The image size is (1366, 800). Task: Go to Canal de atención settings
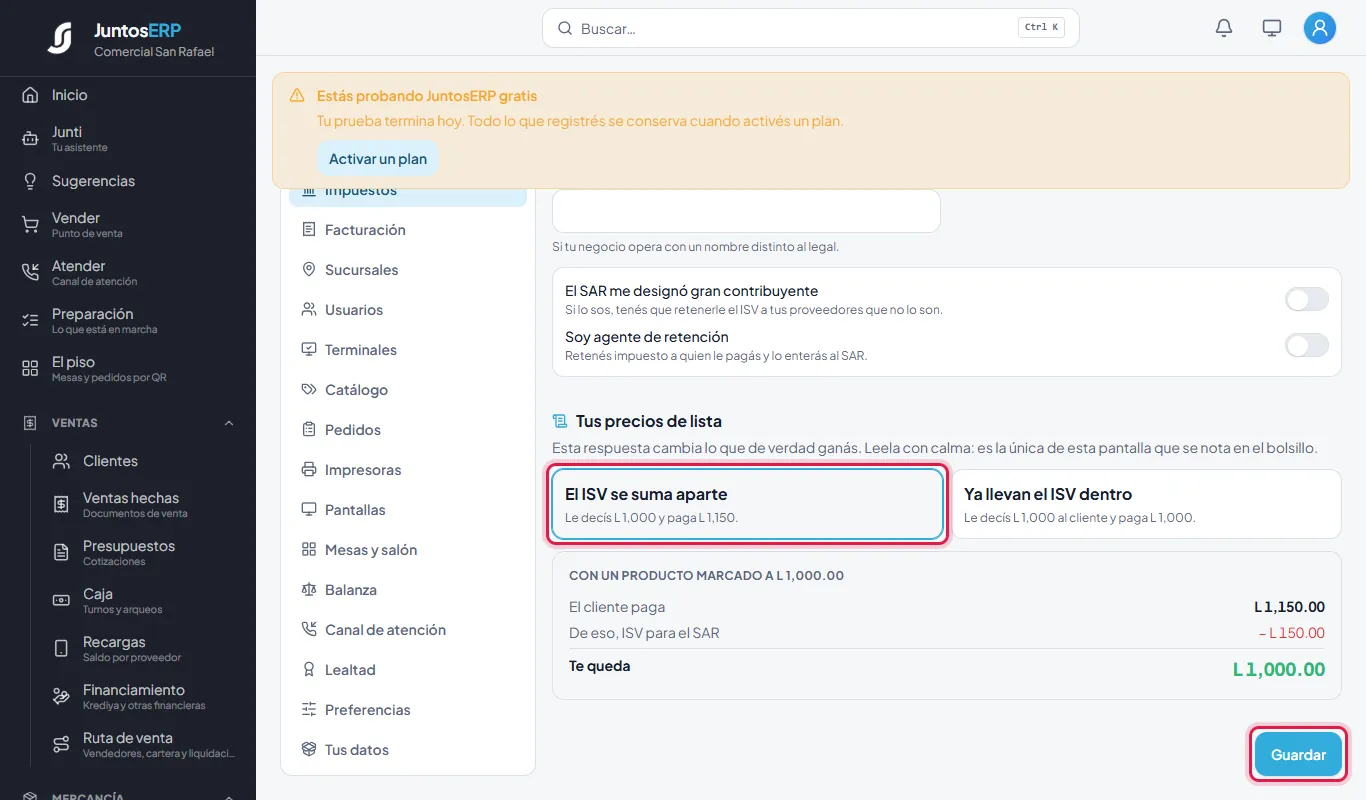[408, 630]
